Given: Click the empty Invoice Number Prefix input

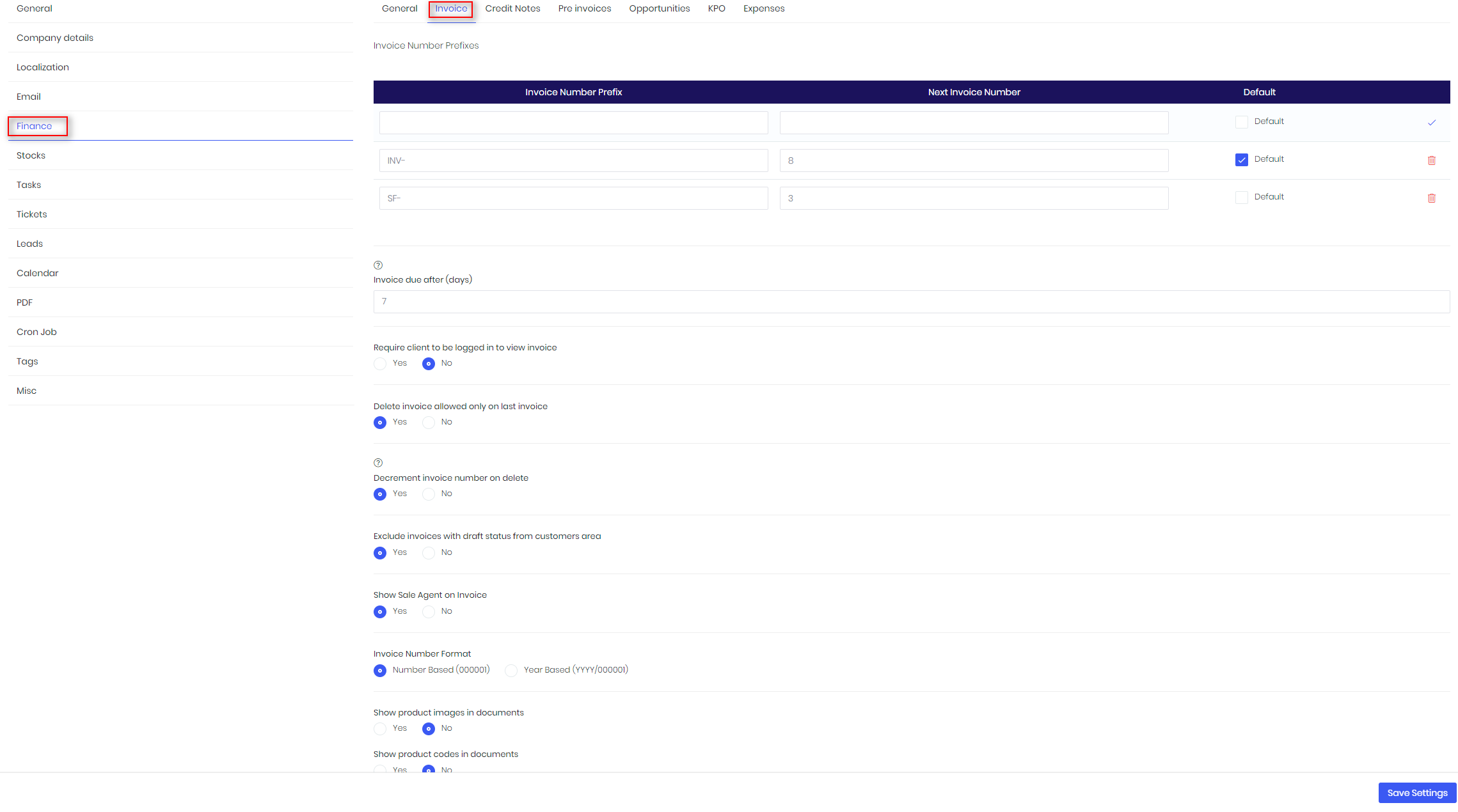Looking at the screenshot, I should 573,123.
